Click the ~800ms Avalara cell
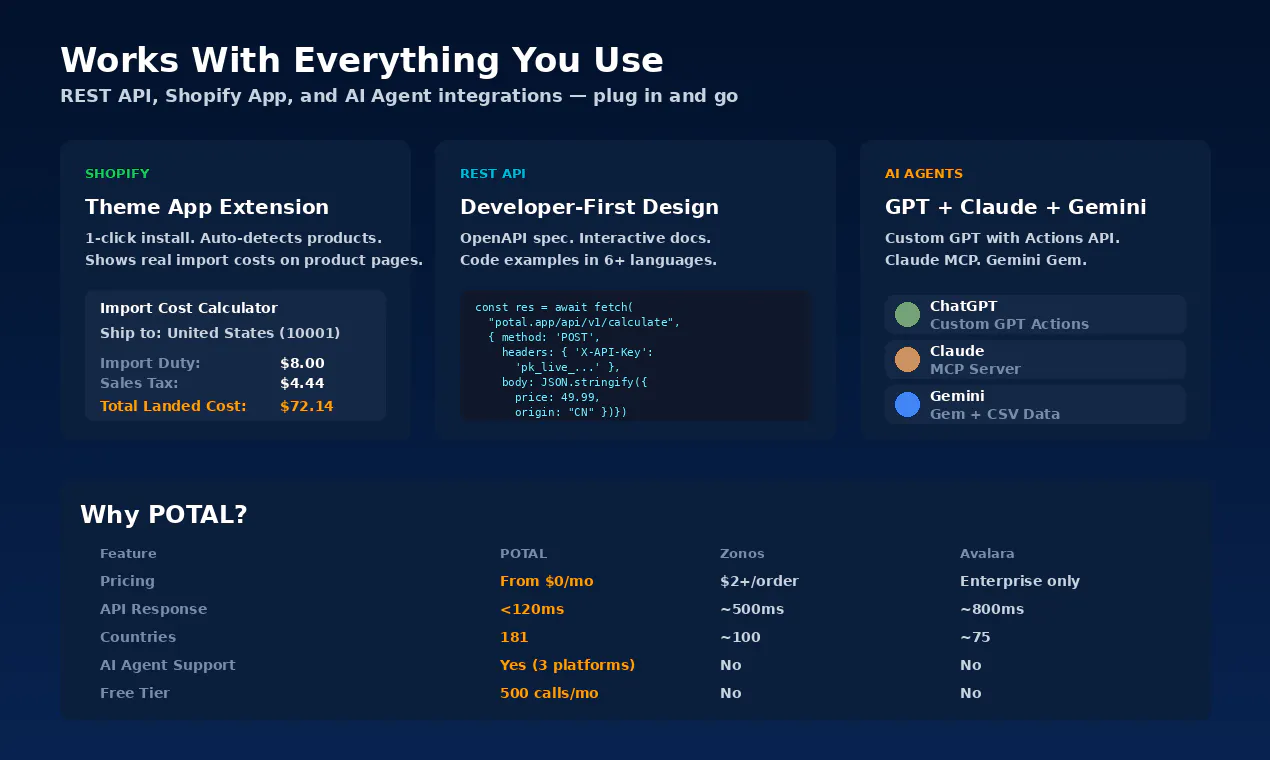Viewport: 1270px width, 760px height. pyautogui.click(x=992, y=609)
